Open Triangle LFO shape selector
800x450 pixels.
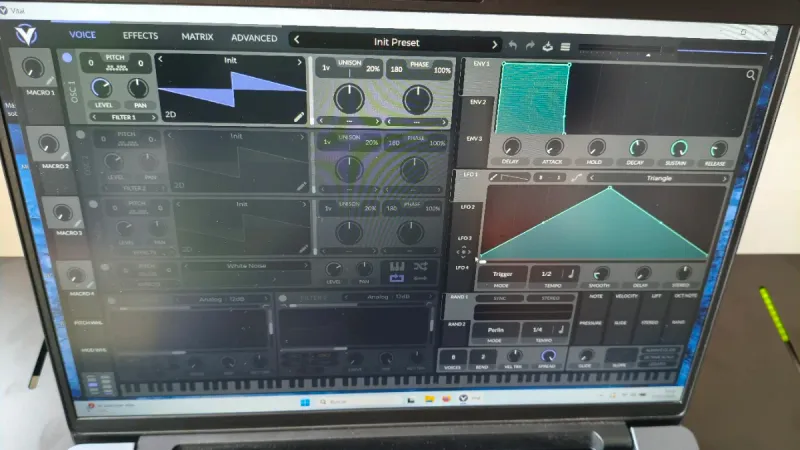click(x=659, y=178)
